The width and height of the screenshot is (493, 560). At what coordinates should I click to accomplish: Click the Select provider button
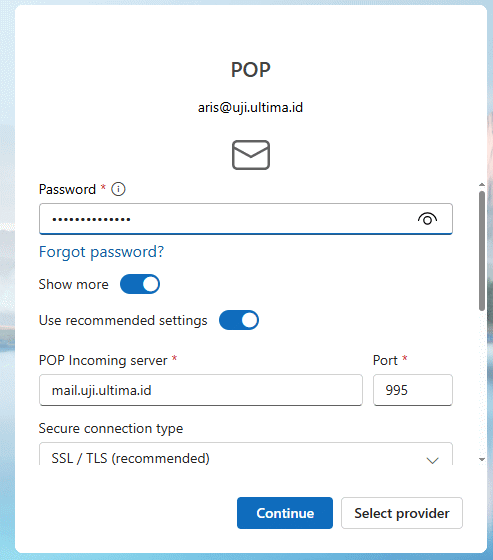point(402,513)
